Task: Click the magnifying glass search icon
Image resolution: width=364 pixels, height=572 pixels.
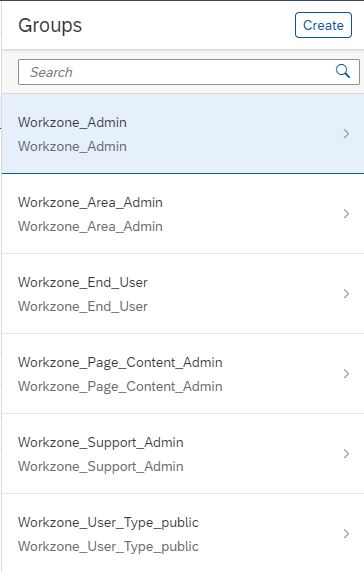Action: pos(342,72)
